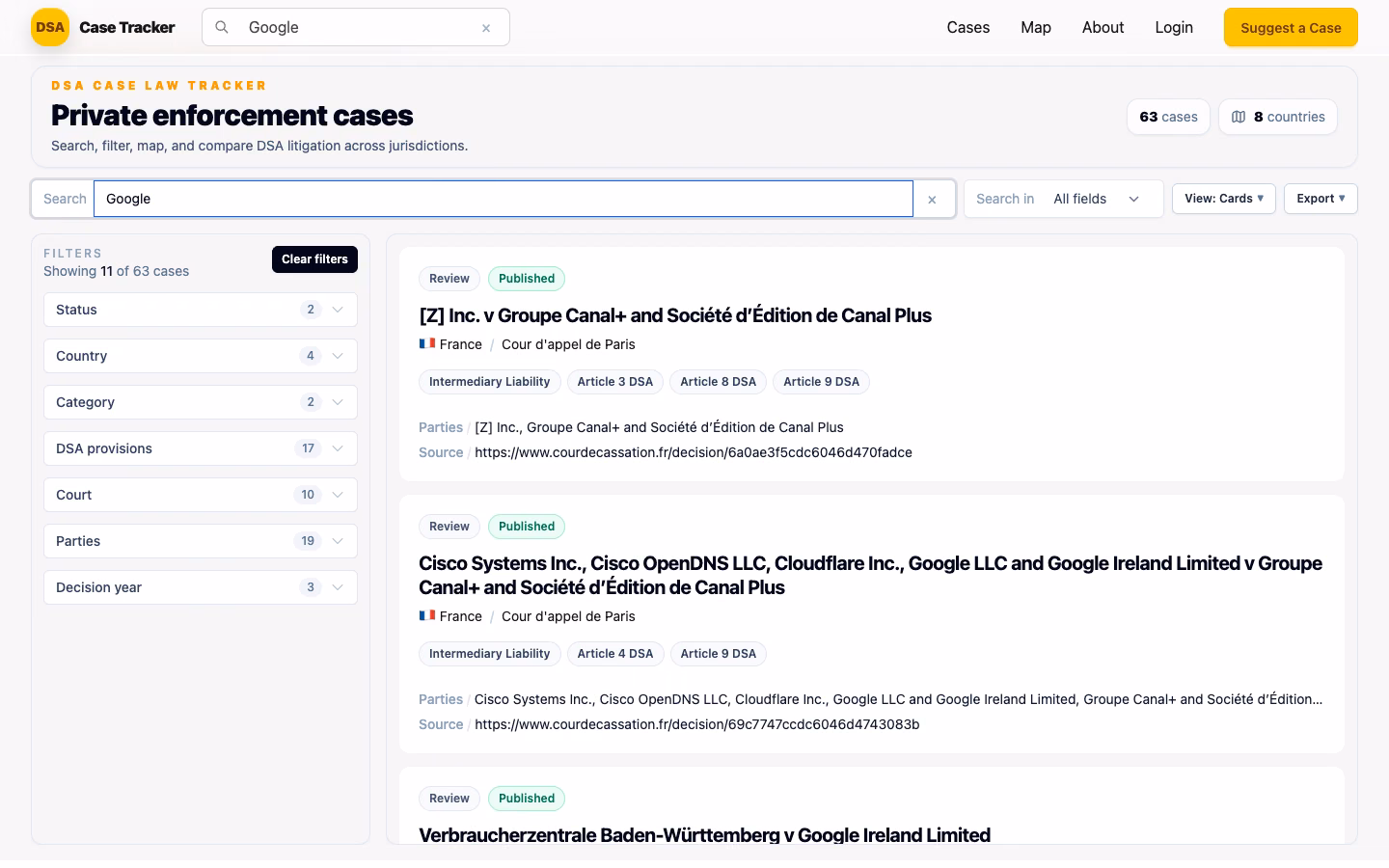Click the 8 countries counter

pyautogui.click(x=1278, y=117)
